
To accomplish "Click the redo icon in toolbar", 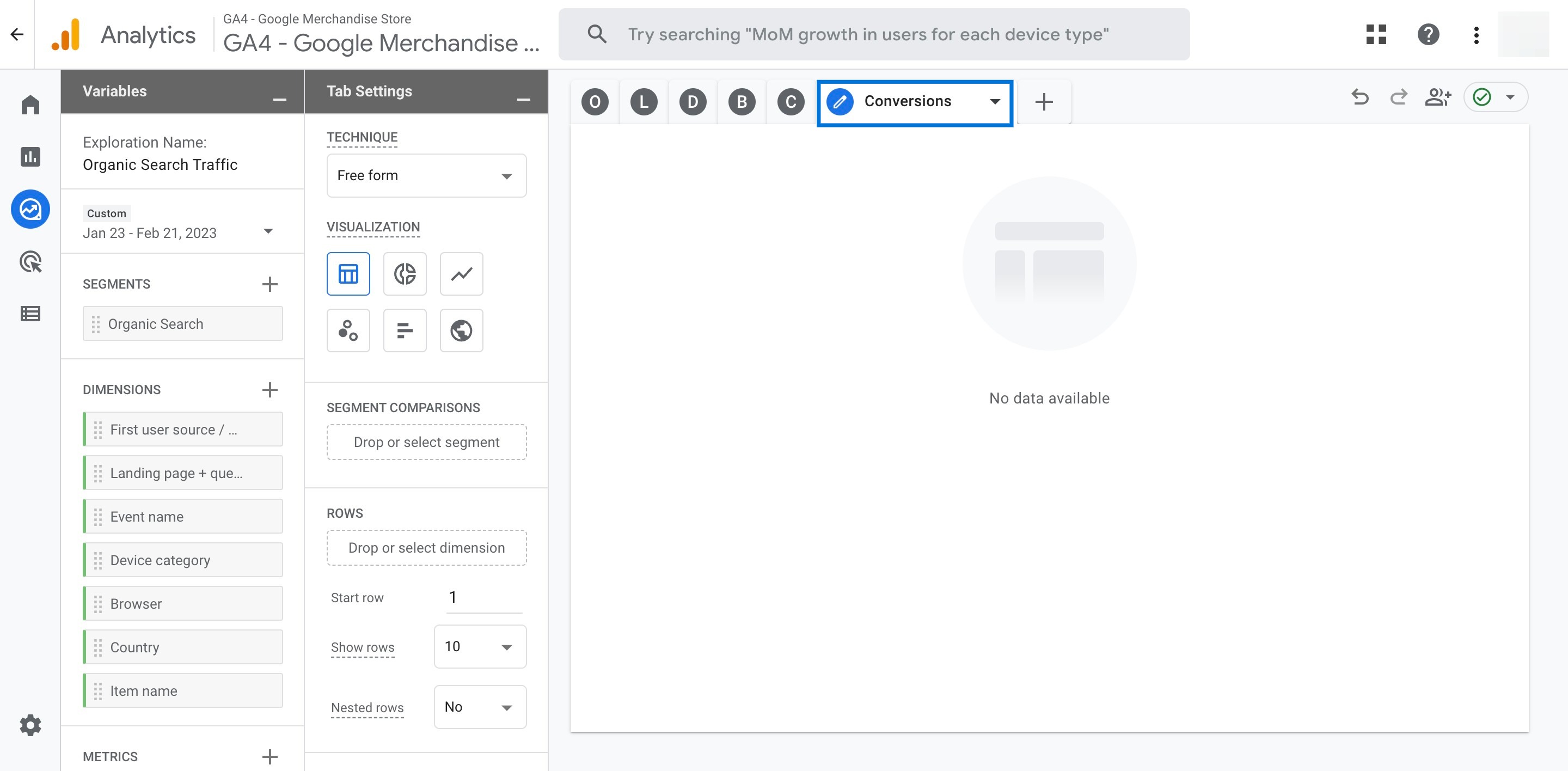I will point(1397,99).
